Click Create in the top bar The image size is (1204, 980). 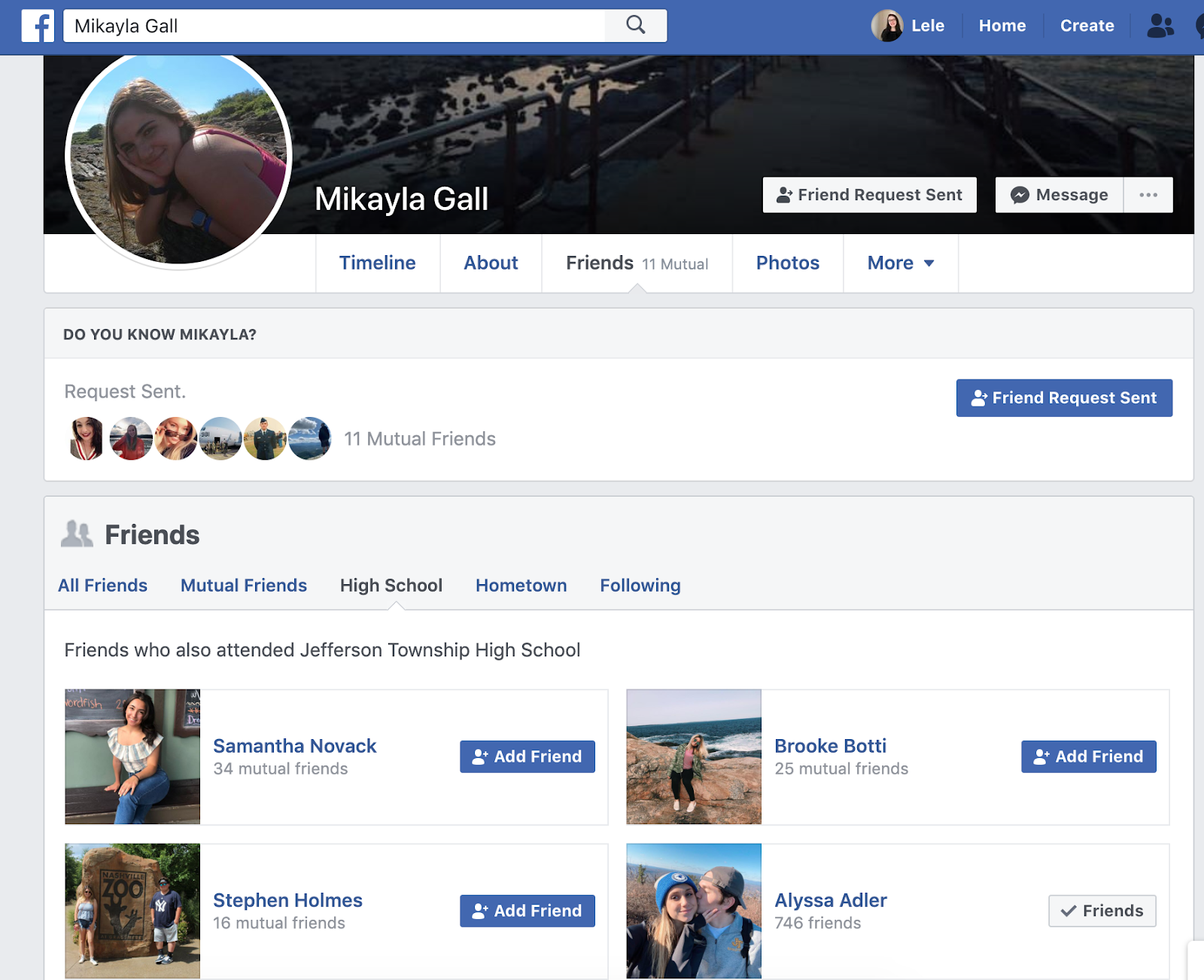pyautogui.click(x=1087, y=26)
